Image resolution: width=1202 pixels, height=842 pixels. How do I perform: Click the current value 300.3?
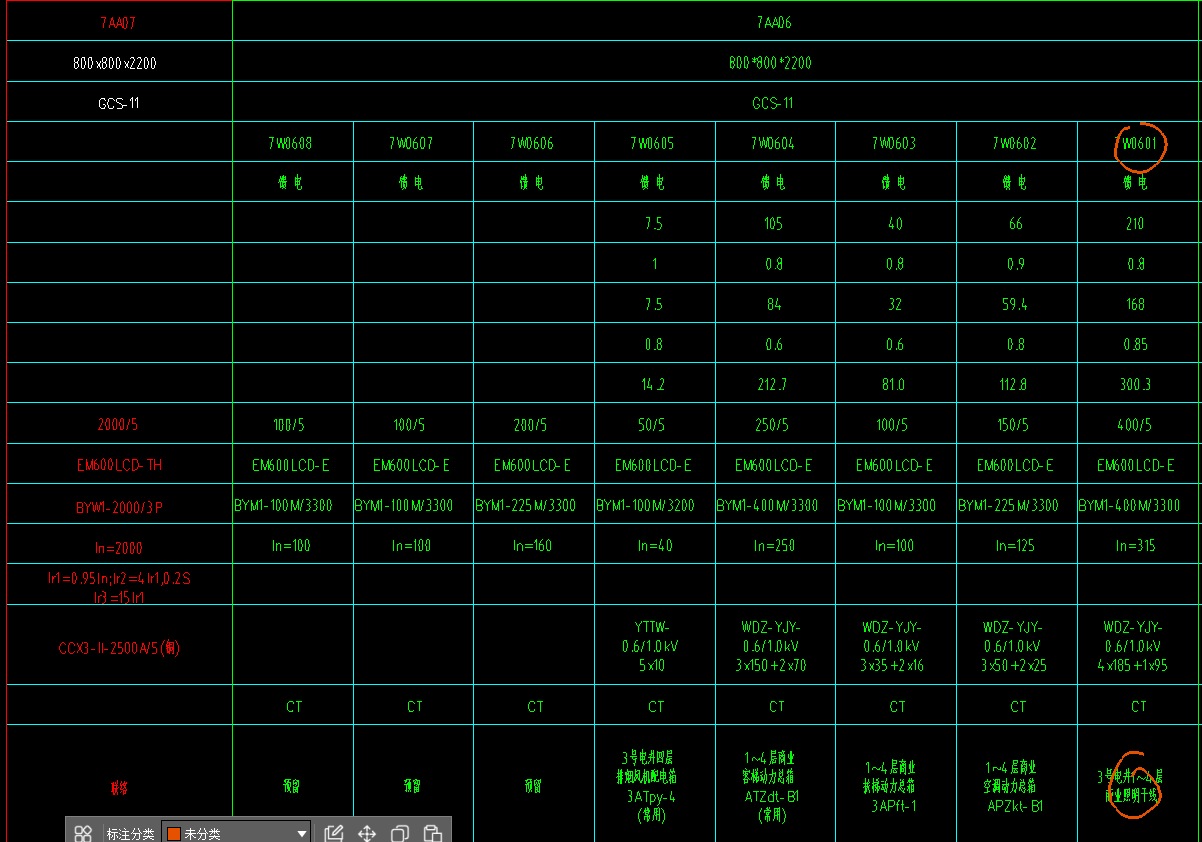click(x=1135, y=385)
